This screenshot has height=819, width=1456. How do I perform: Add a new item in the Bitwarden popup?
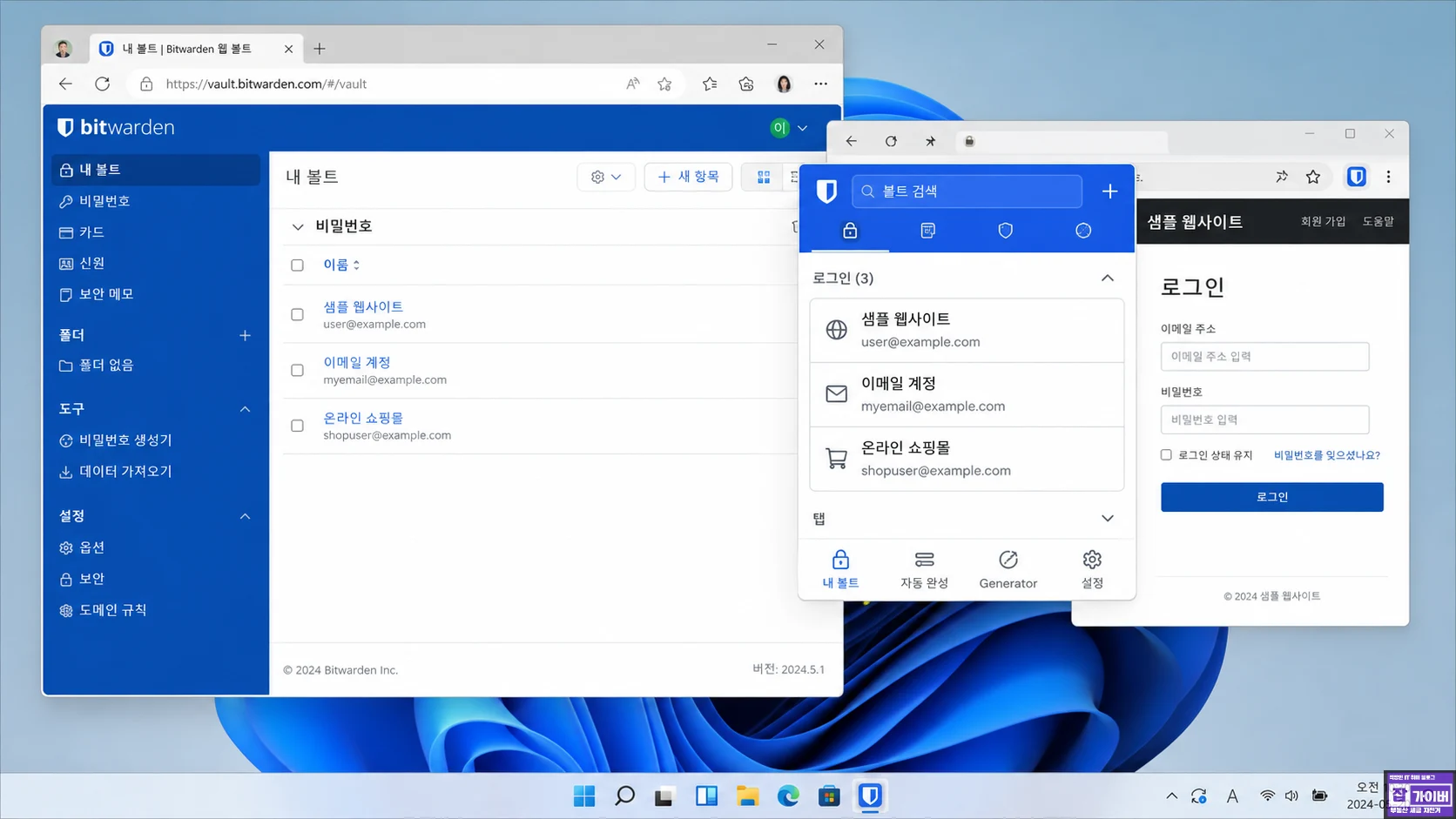click(x=1109, y=191)
